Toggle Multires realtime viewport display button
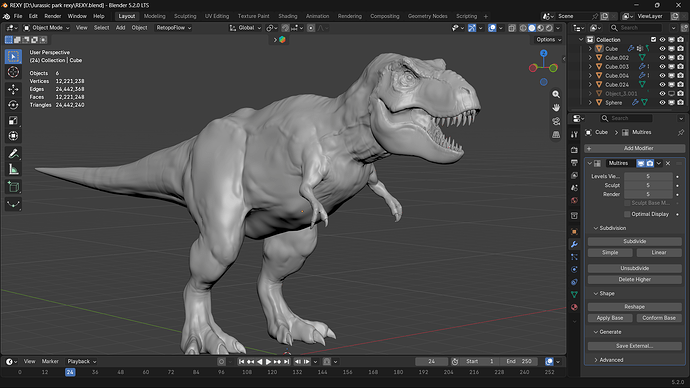690x388 pixels. pos(641,163)
